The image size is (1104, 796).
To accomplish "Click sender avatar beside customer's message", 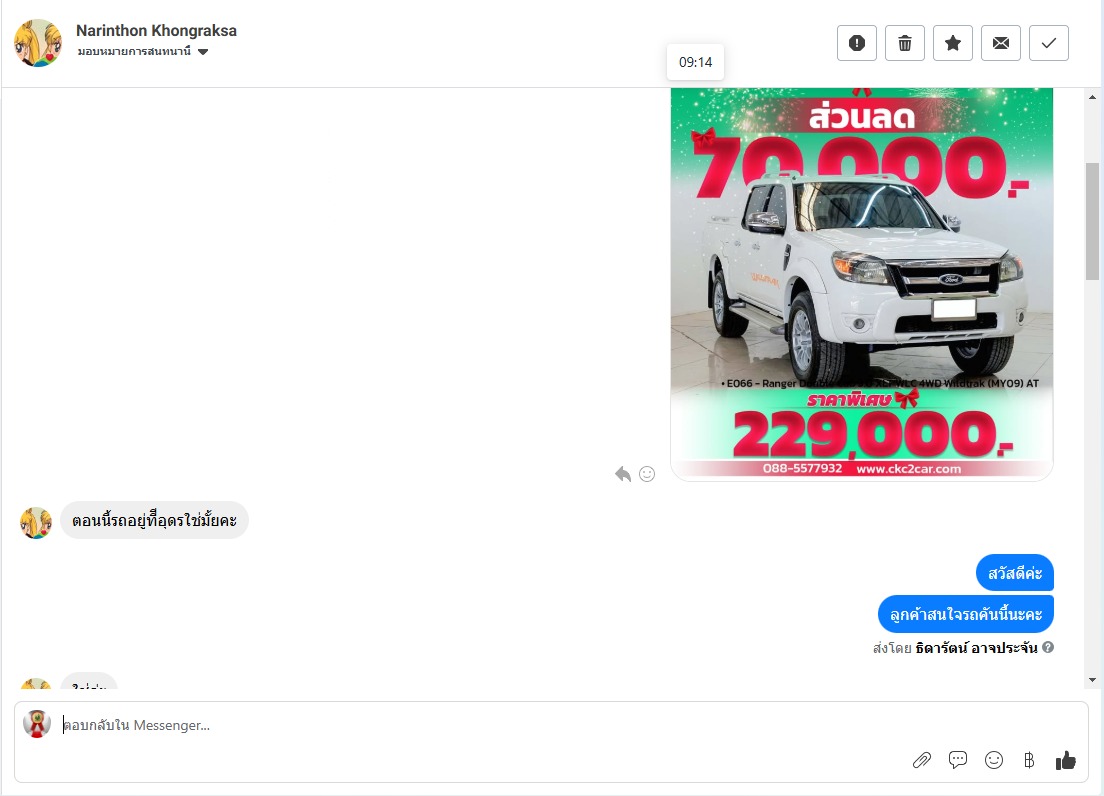I will pyautogui.click(x=36, y=523).
